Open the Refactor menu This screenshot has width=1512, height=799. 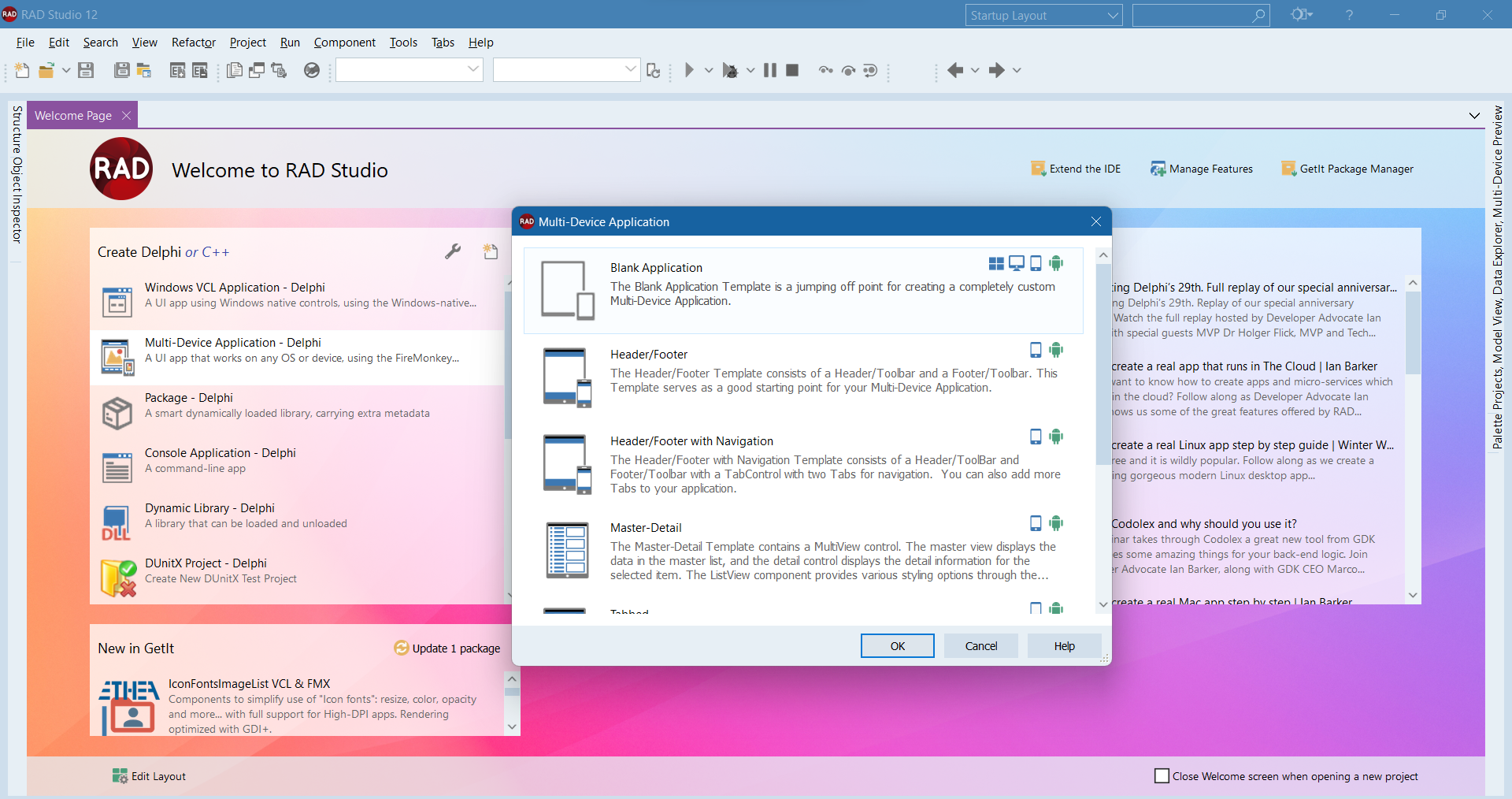tap(194, 43)
